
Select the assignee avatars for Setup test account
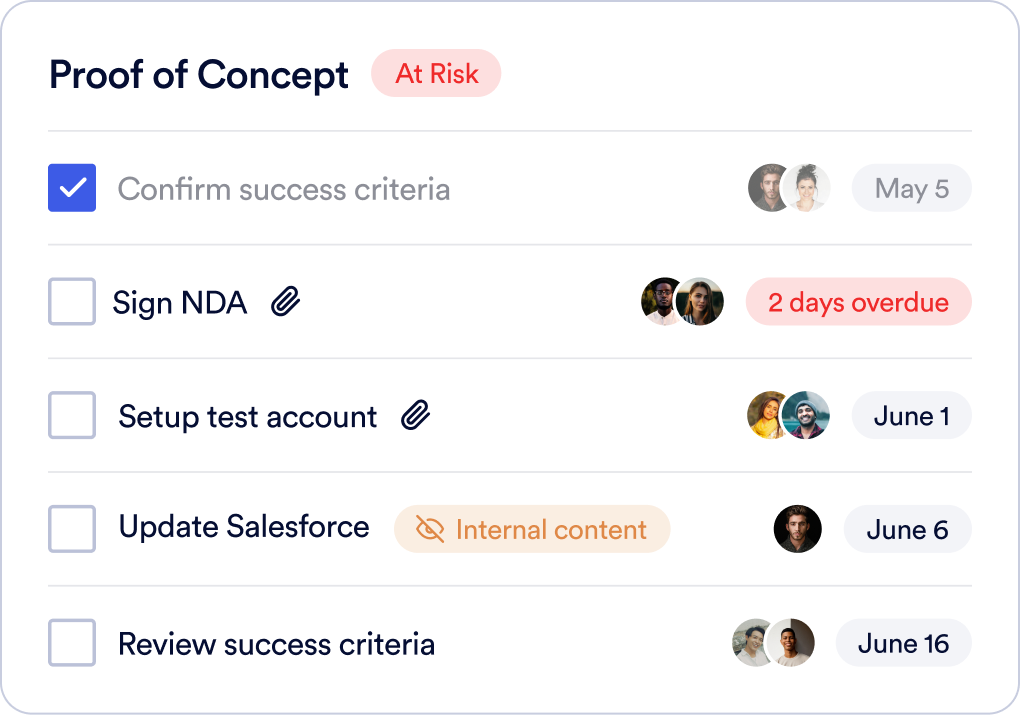[789, 416]
